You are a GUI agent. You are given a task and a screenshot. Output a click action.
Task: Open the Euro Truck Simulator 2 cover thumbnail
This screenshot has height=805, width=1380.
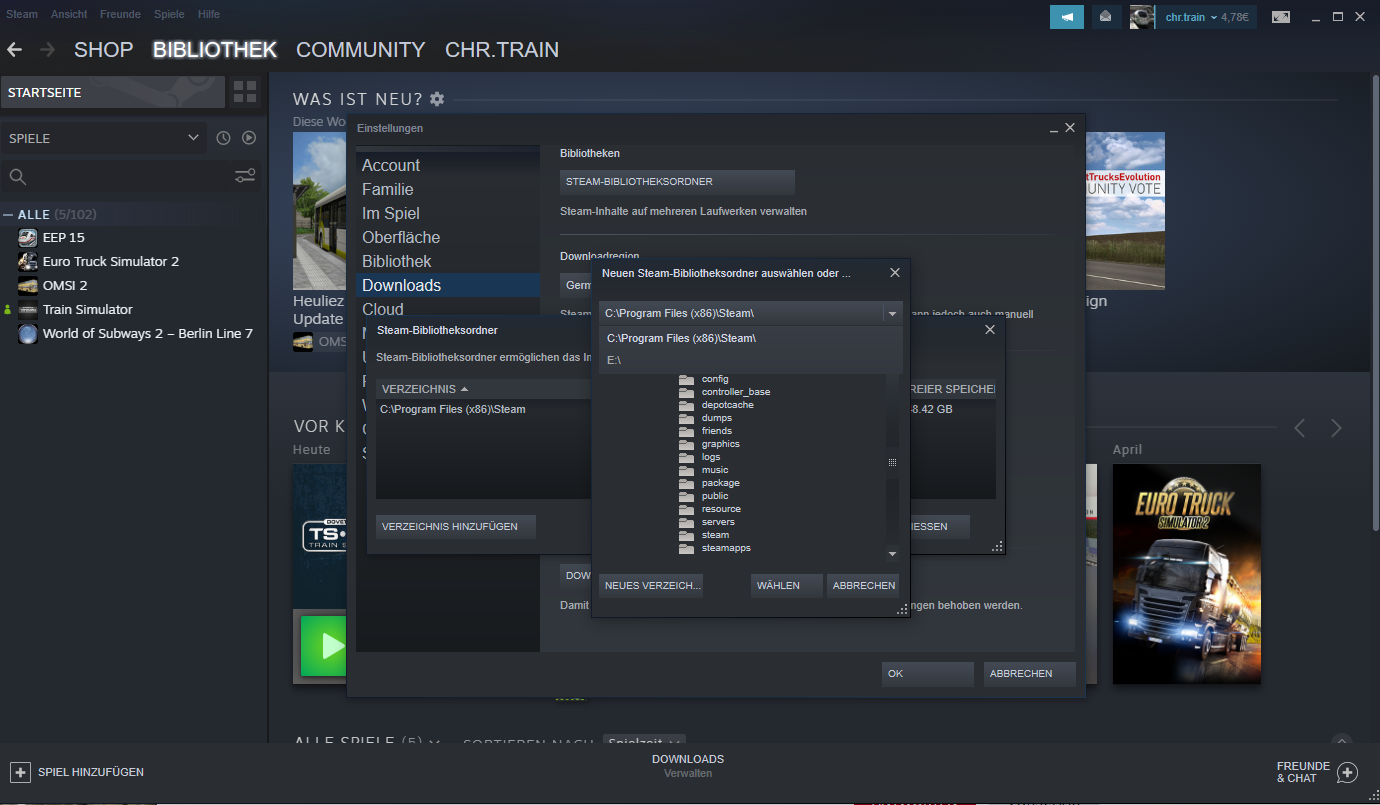click(1187, 574)
